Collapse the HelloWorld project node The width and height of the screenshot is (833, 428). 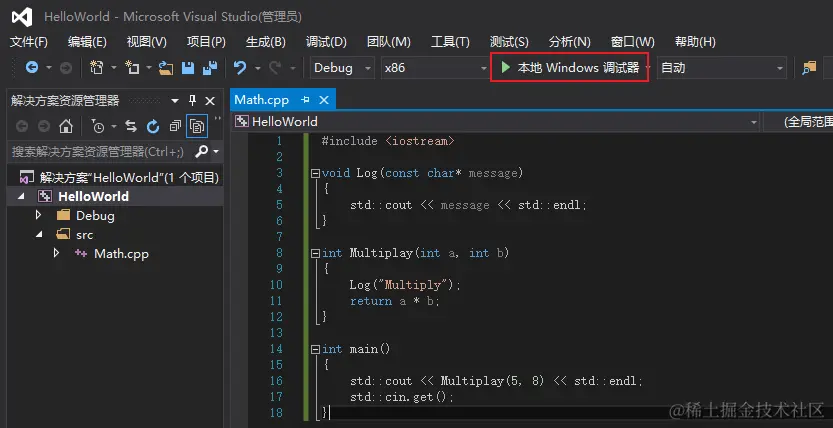click(x=21, y=196)
